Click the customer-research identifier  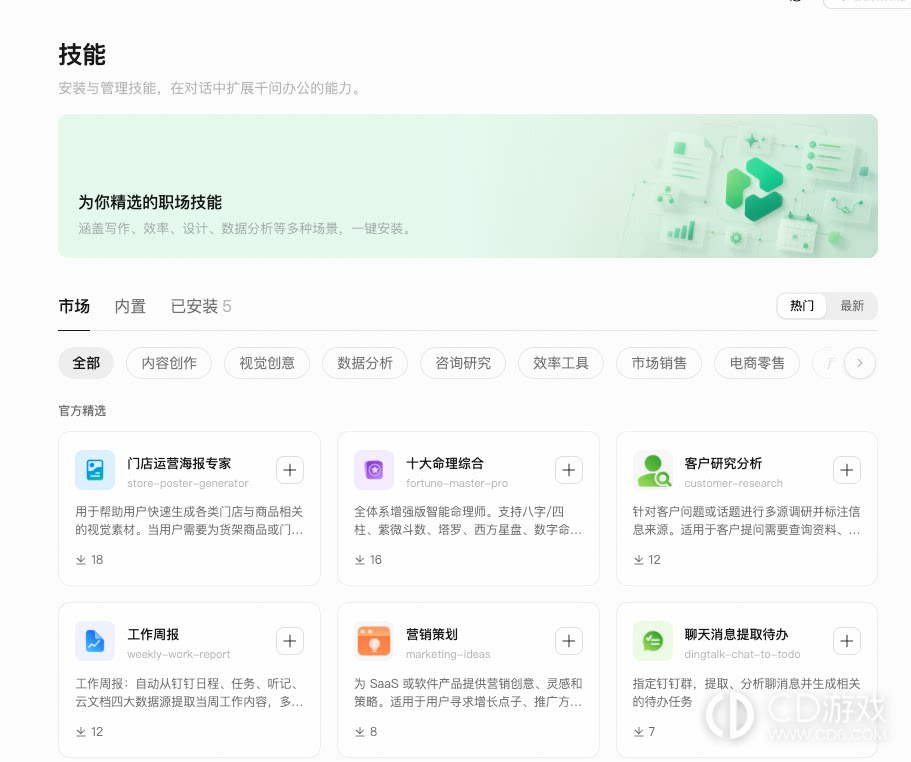pos(733,483)
